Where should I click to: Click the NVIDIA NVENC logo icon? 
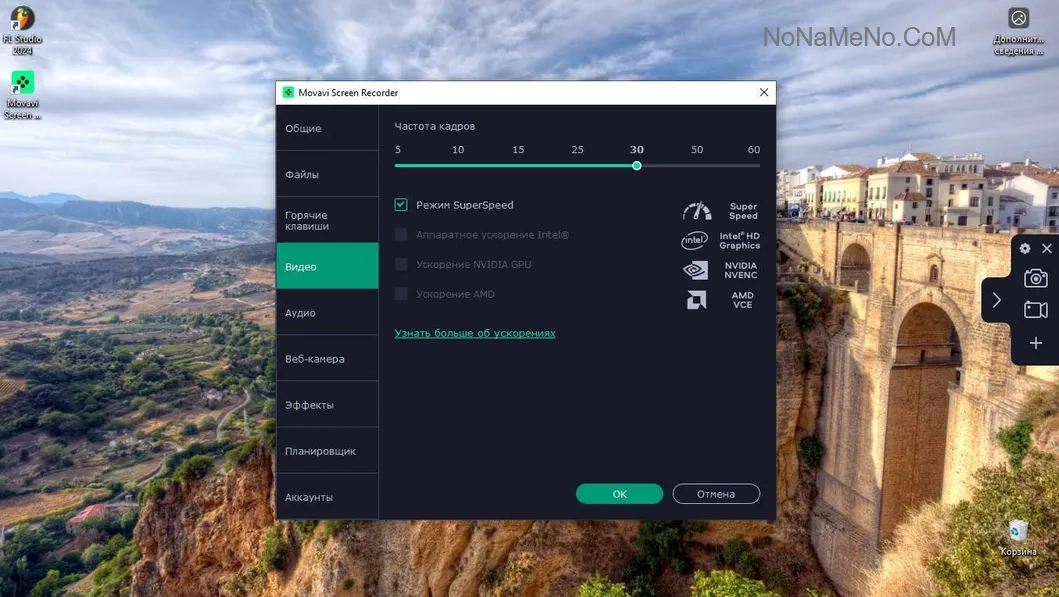point(696,270)
